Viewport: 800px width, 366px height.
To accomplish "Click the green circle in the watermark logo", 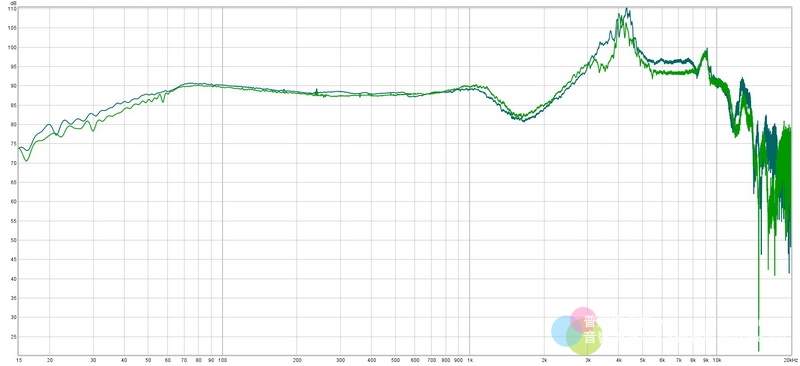I will tap(584, 338).
